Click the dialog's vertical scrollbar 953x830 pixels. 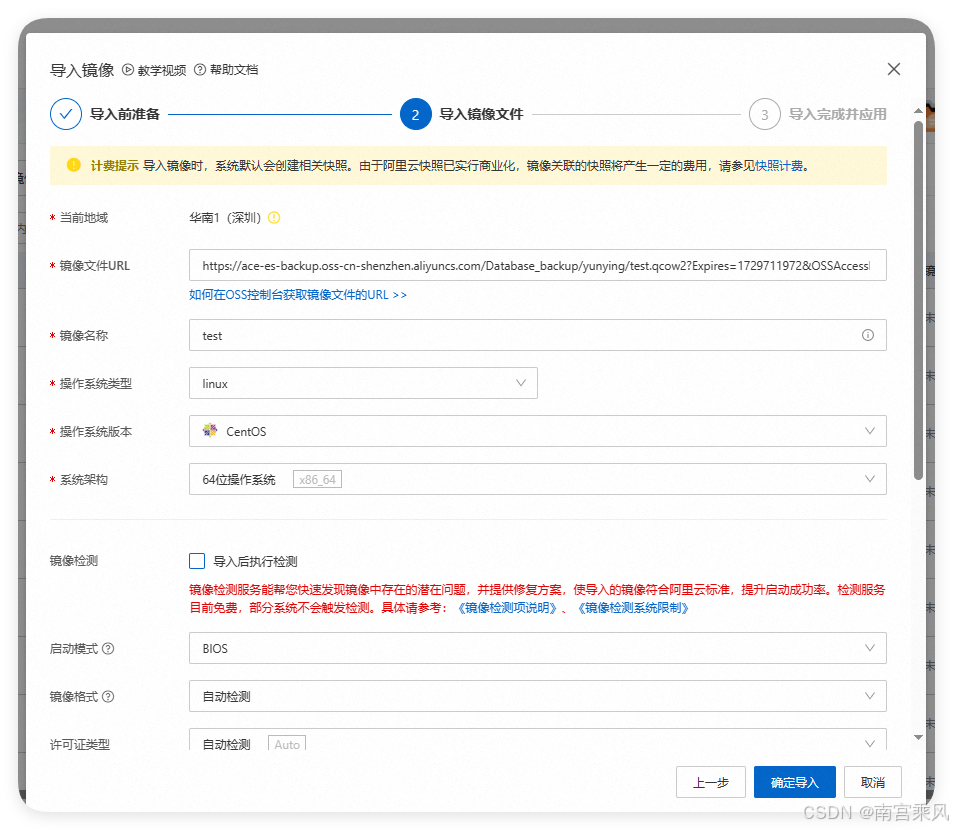[918, 300]
